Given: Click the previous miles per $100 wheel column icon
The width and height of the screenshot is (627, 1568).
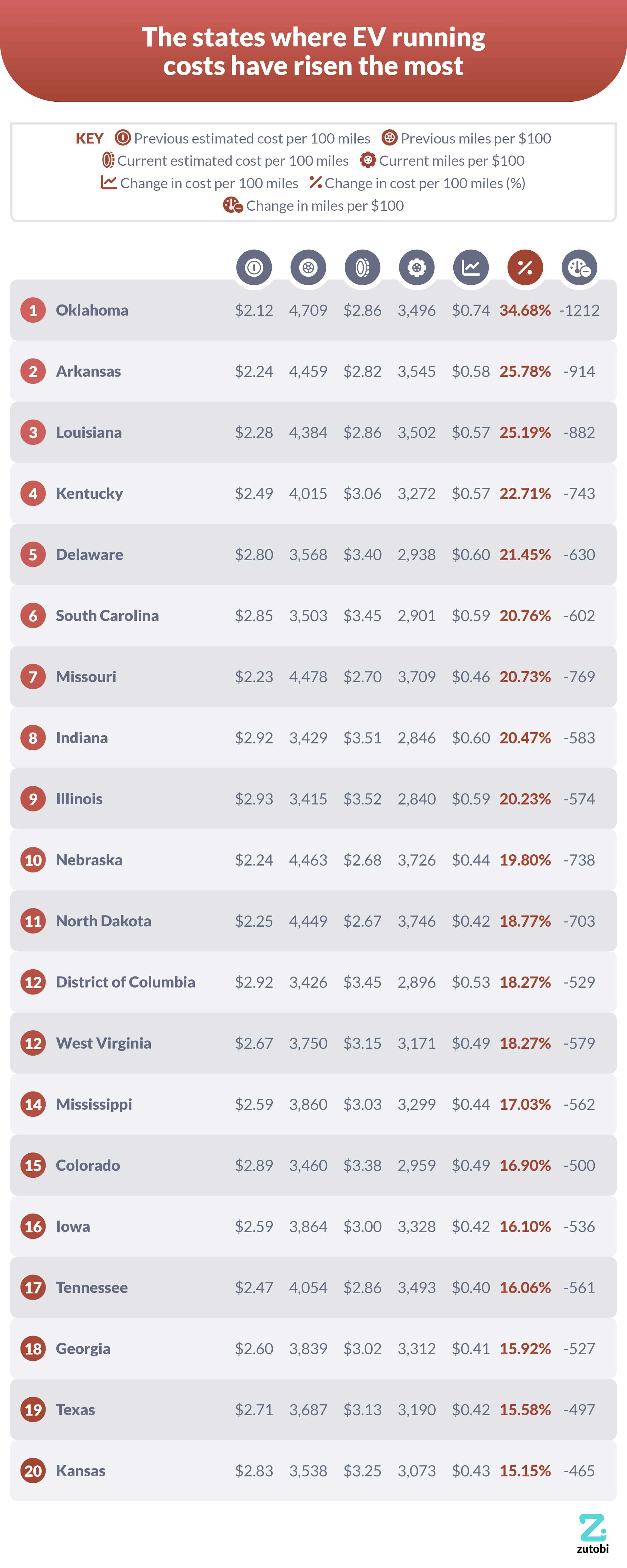Looking at the screenshot, I should (308, 267).
